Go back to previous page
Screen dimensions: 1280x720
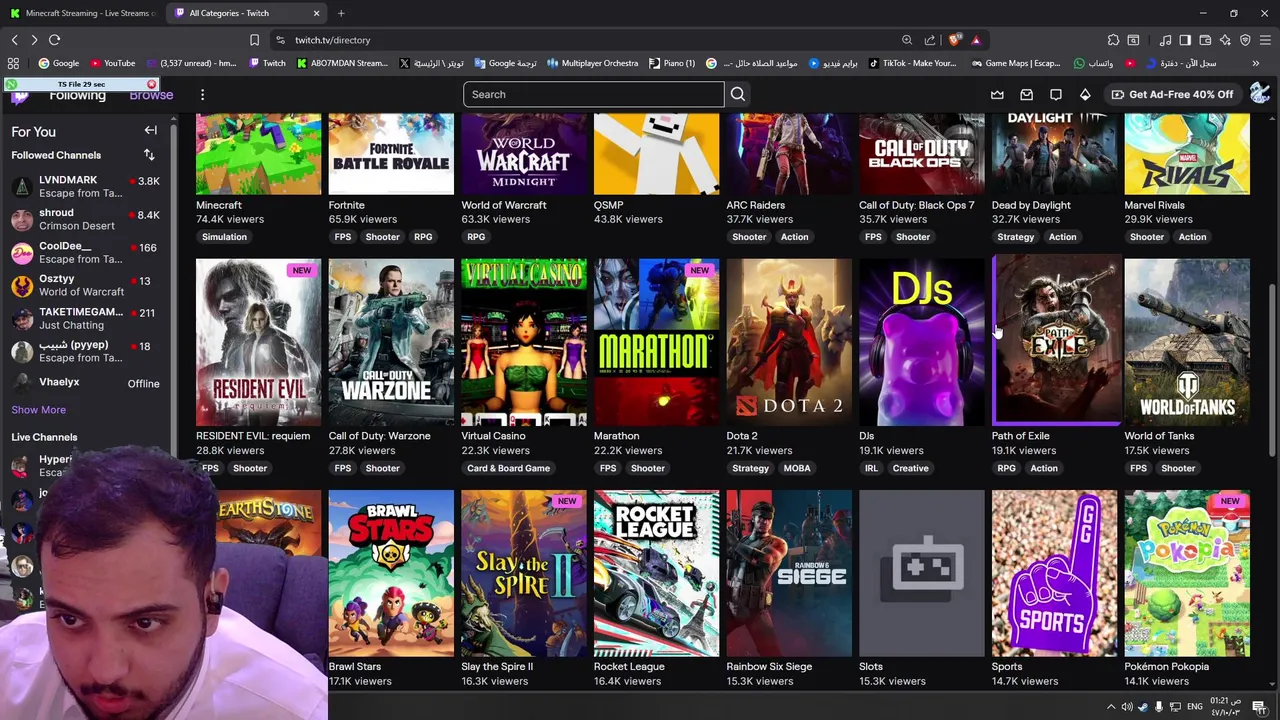(14, 40)
